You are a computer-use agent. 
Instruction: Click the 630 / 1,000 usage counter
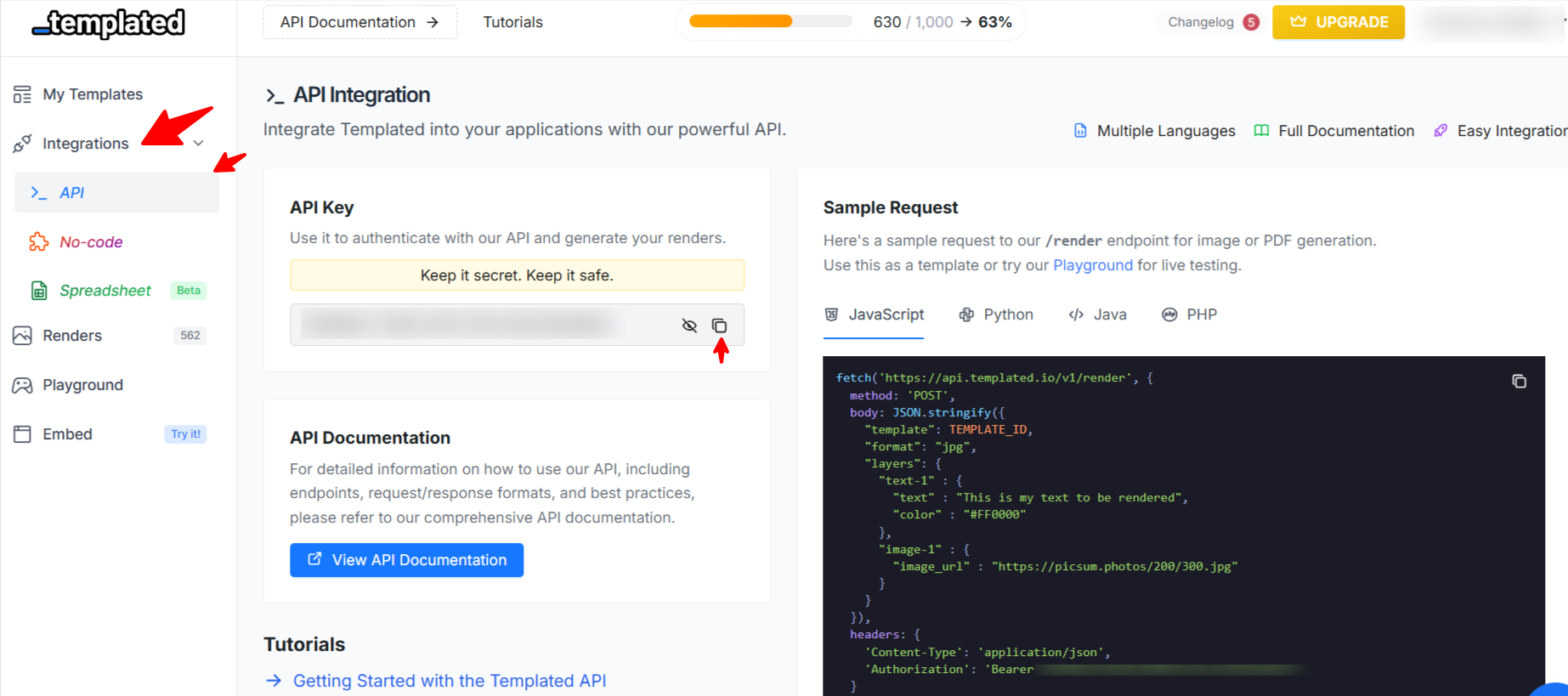pyautogui.click(x=913, y=22)
